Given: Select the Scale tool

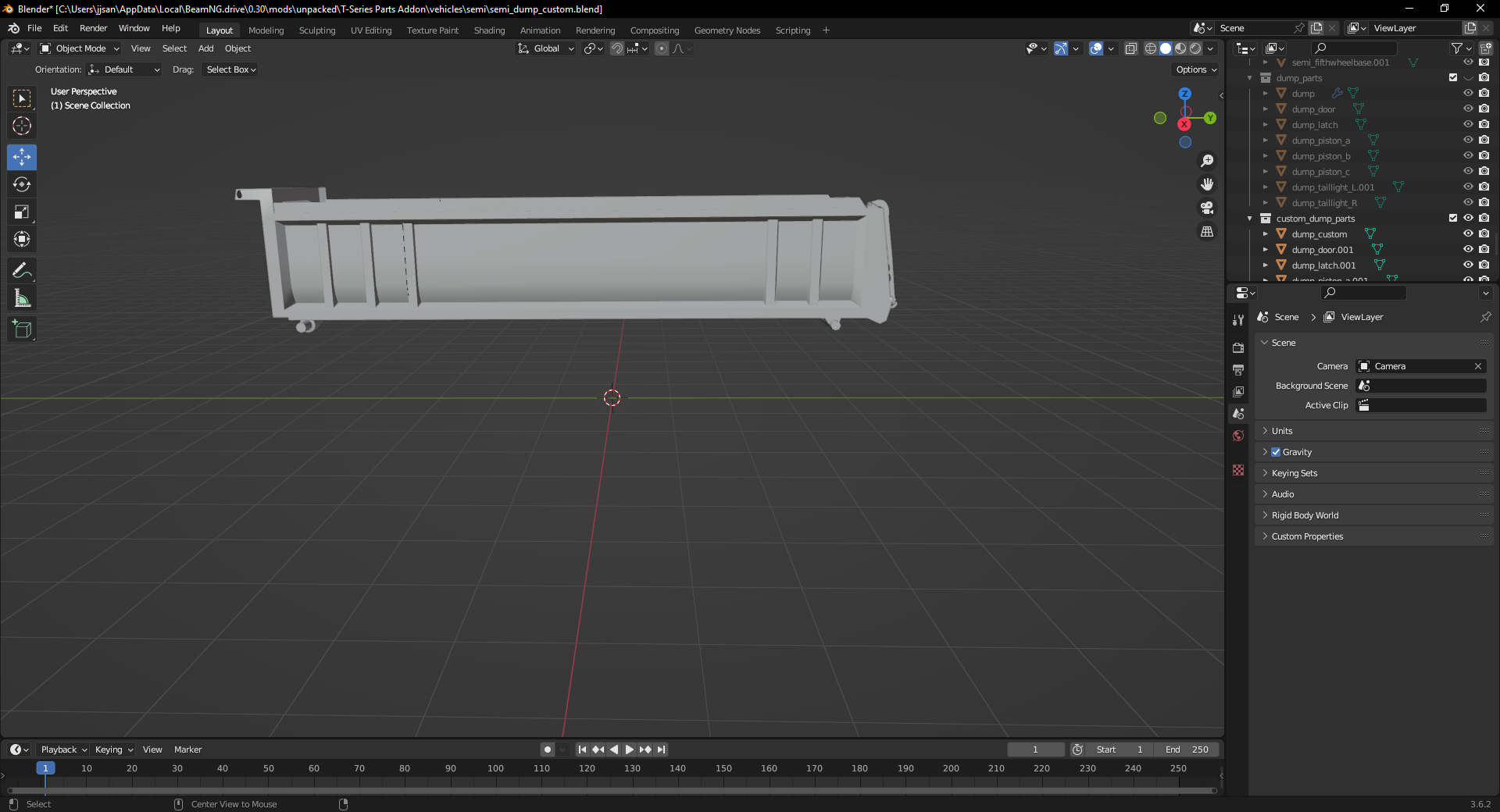Looking at the screenshot, I should (x=22, y=212).
